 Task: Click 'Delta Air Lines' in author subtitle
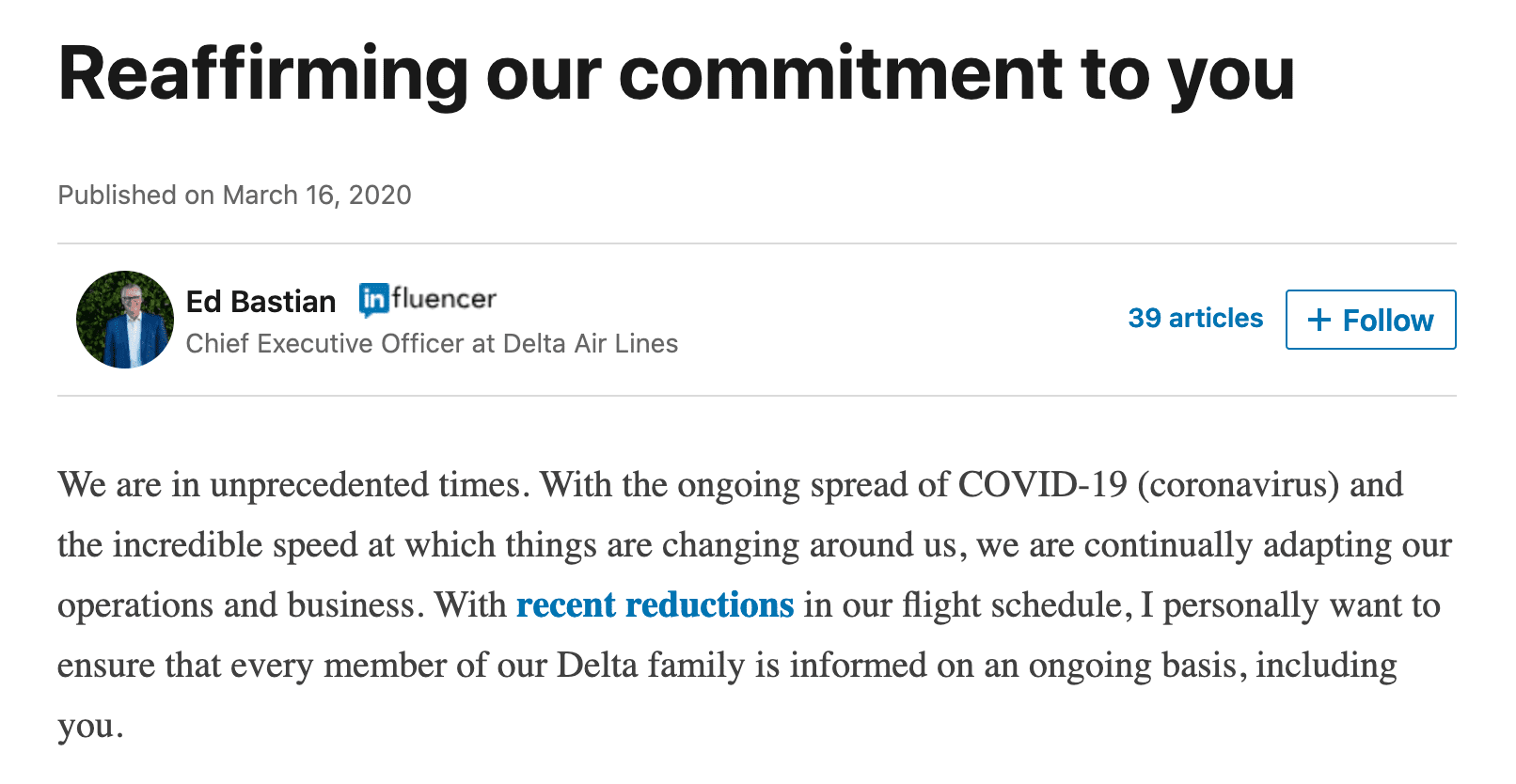coord(591,344)
